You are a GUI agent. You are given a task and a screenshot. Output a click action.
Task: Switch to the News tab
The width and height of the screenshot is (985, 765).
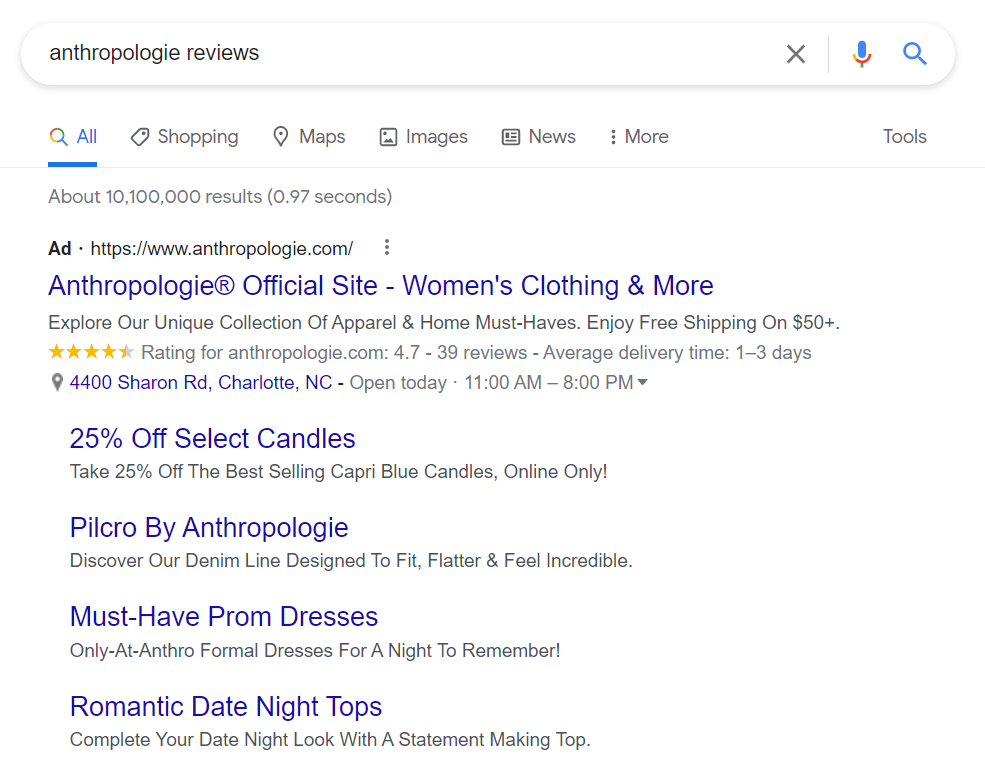539,137
